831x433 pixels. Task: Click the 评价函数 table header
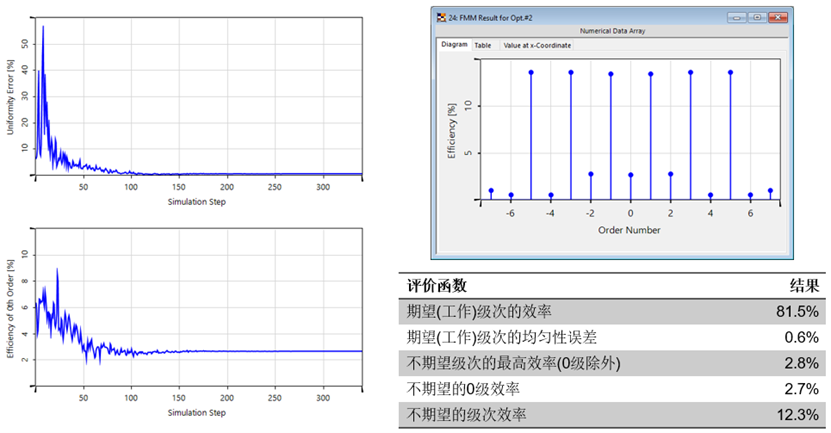pyautogui.click(x=437, y=286)
